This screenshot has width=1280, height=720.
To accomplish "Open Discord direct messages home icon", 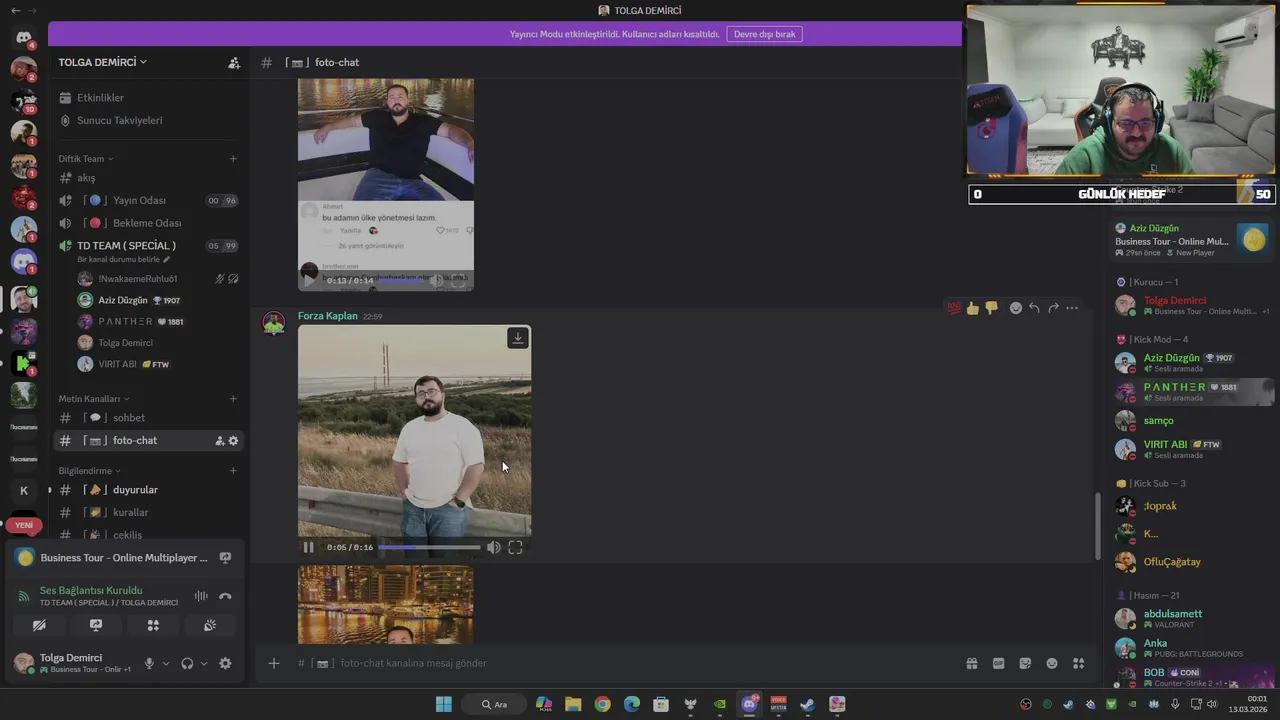I will click(x=24, y=38).
